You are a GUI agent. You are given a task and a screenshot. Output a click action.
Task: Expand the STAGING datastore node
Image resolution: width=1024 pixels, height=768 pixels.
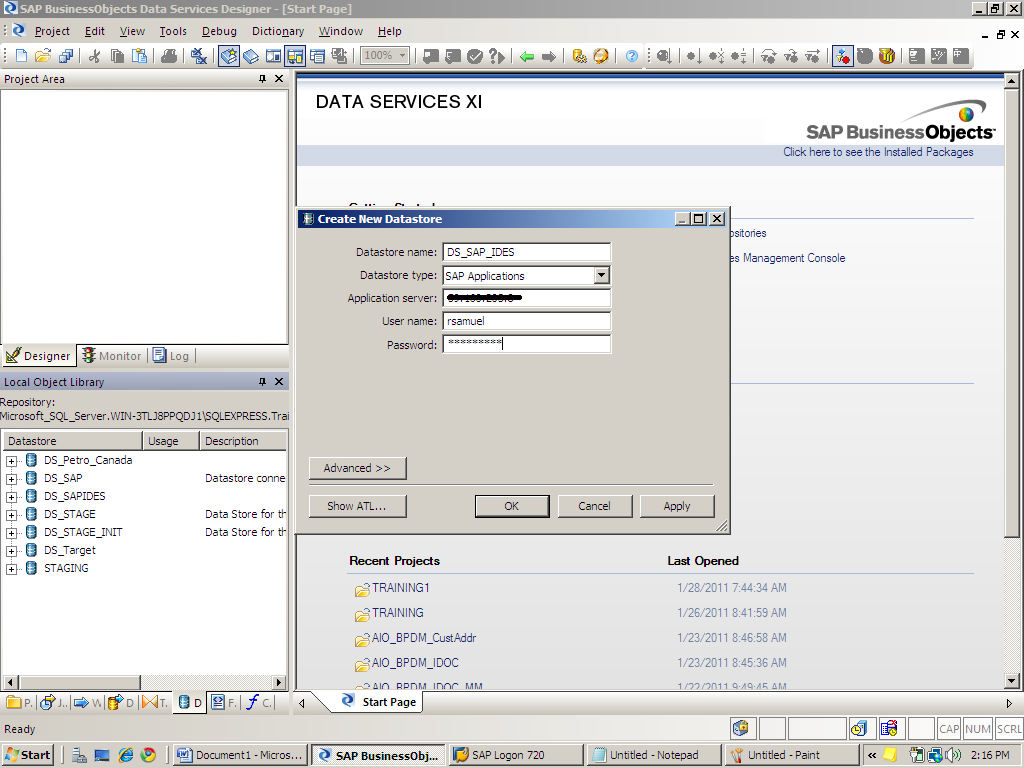click(x=11, y=569)
